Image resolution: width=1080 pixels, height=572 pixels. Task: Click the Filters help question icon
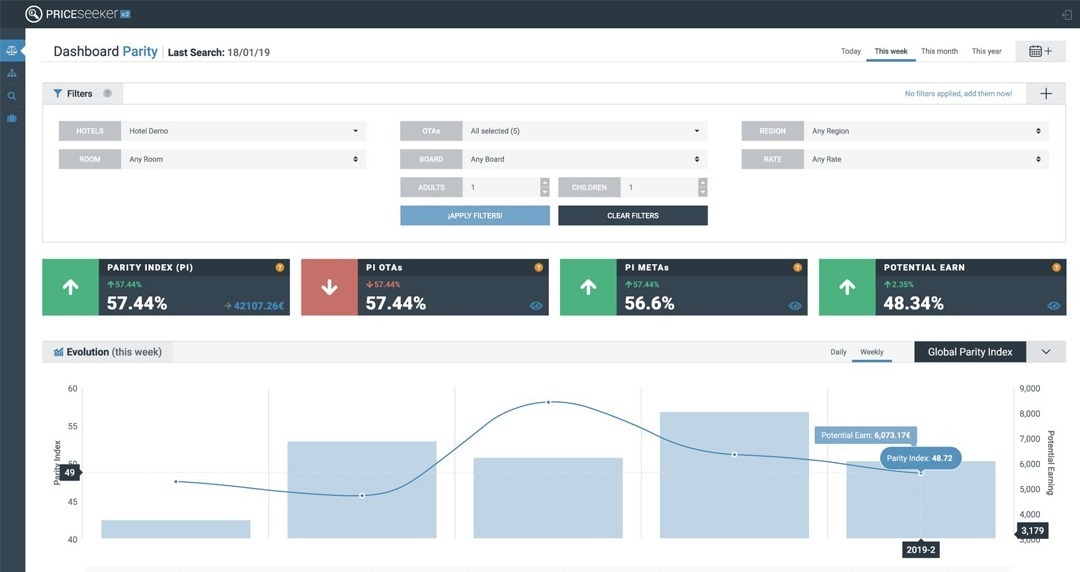107,94
